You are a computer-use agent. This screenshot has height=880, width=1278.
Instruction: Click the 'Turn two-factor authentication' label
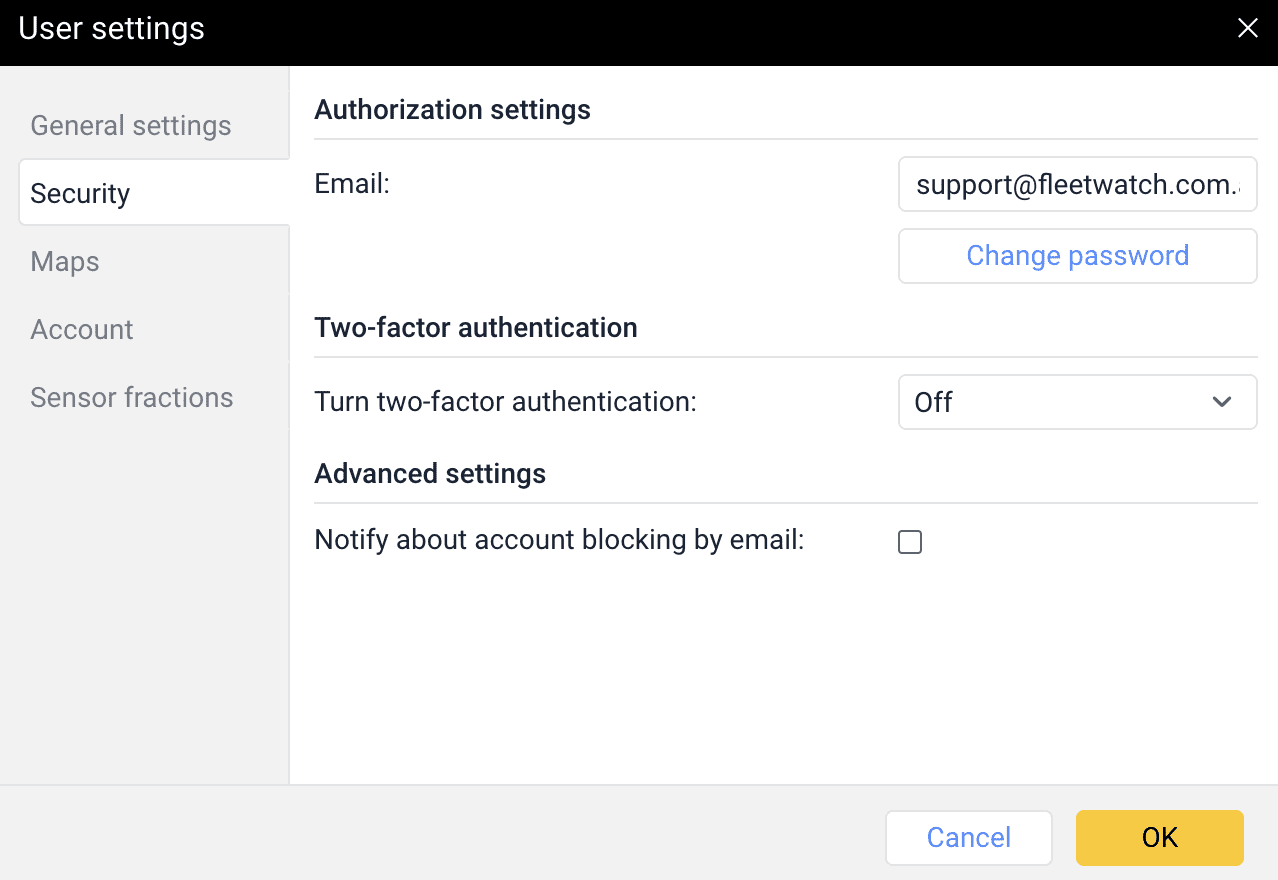pyautogui.click(x=505, y=402)
